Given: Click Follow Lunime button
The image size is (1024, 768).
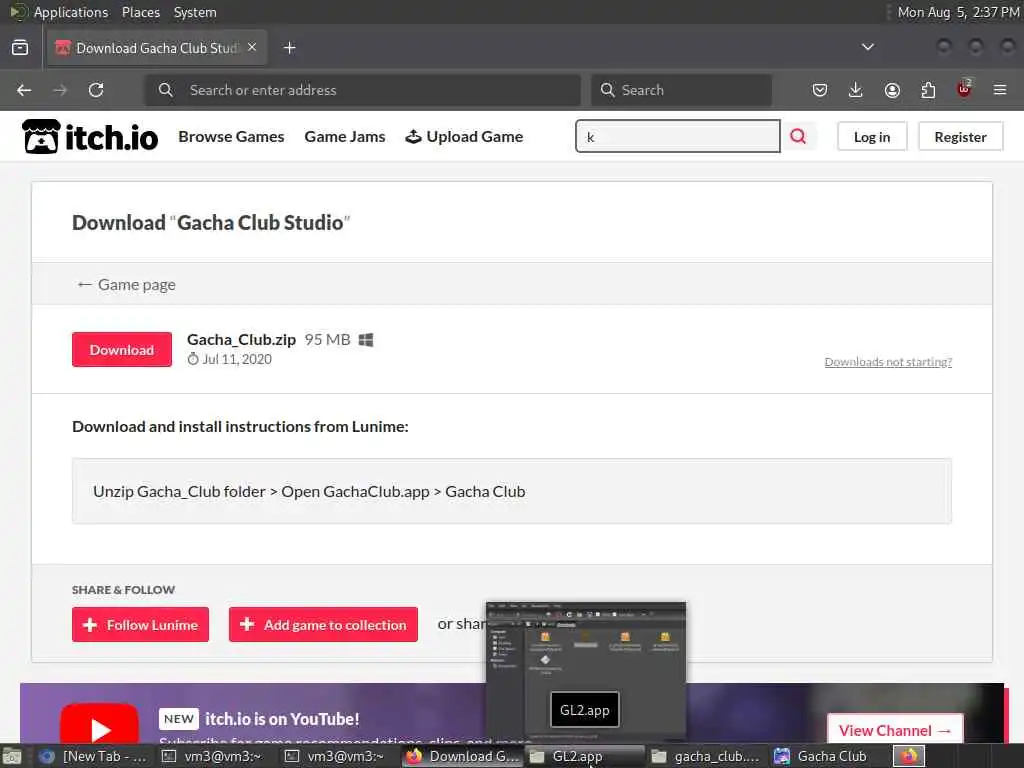Looking at the screenshot, I should tap(140, 624).
